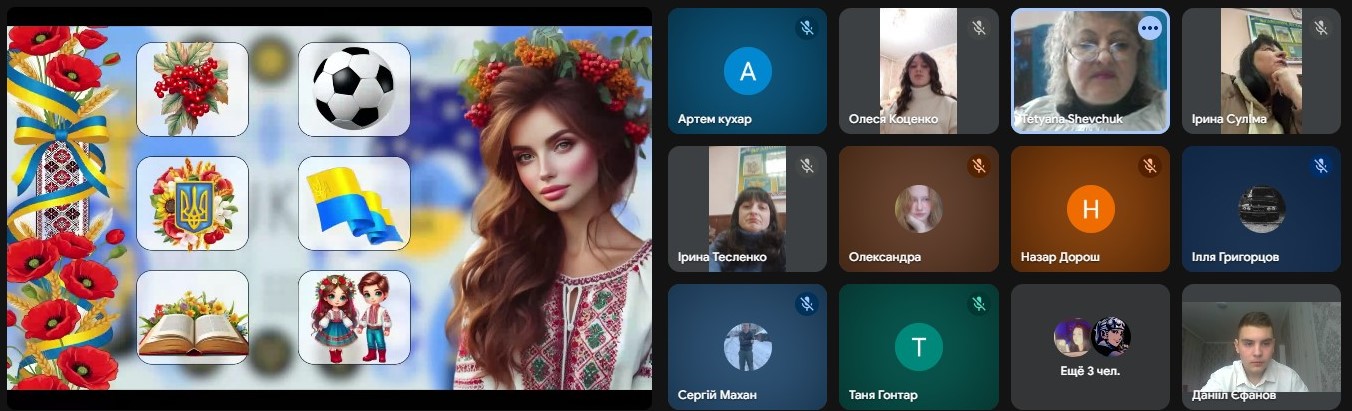Click the muted mic icon on Ілля Григорцов tile
The width and height of the screenshot is (1352, 411).
[x=1321, y=166]
